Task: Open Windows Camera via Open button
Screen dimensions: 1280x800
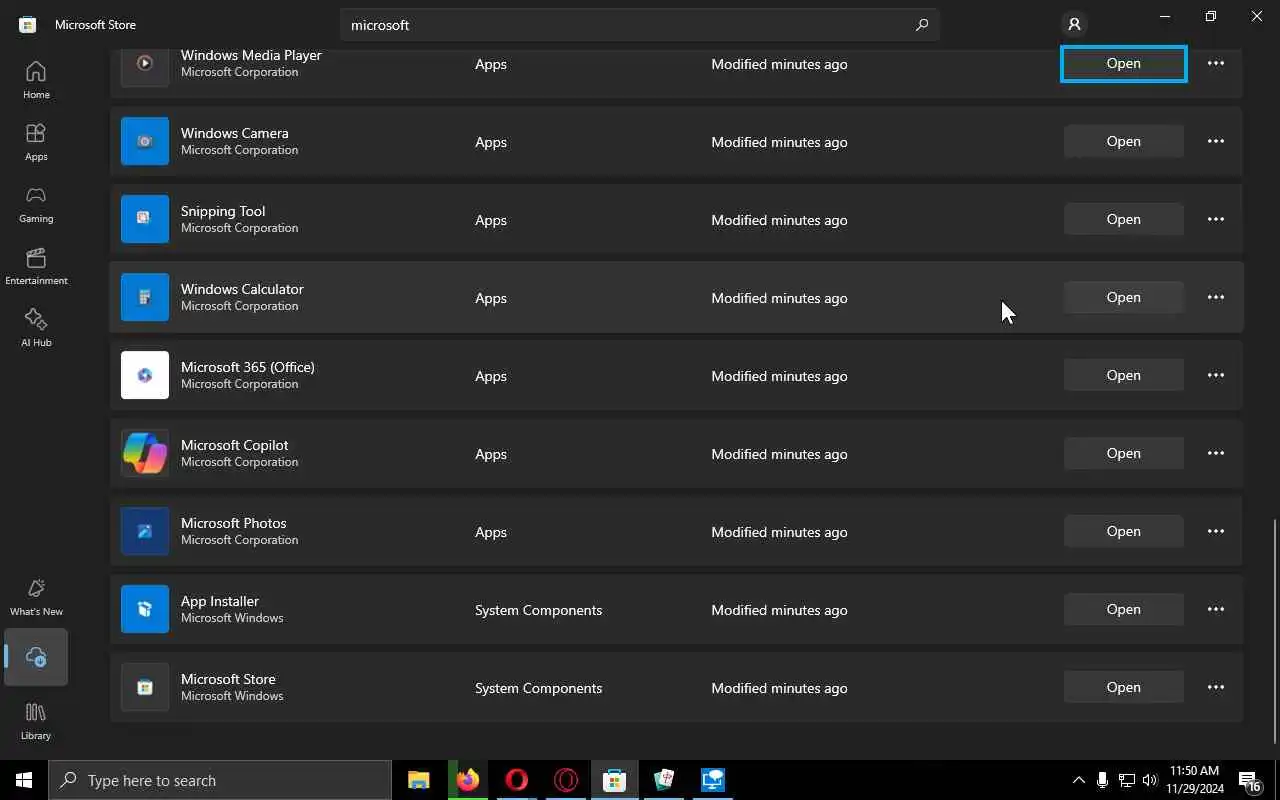Action: pos(1124,141)
